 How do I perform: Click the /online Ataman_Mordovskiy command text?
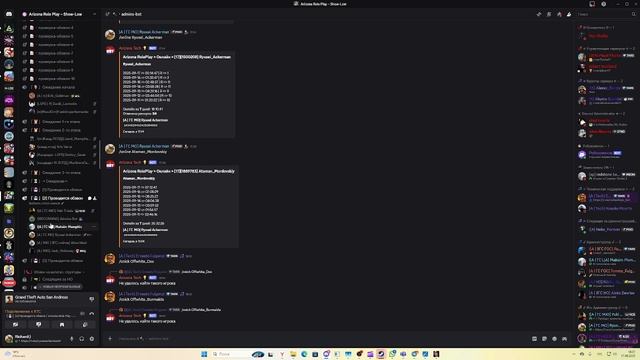(143, 152)
